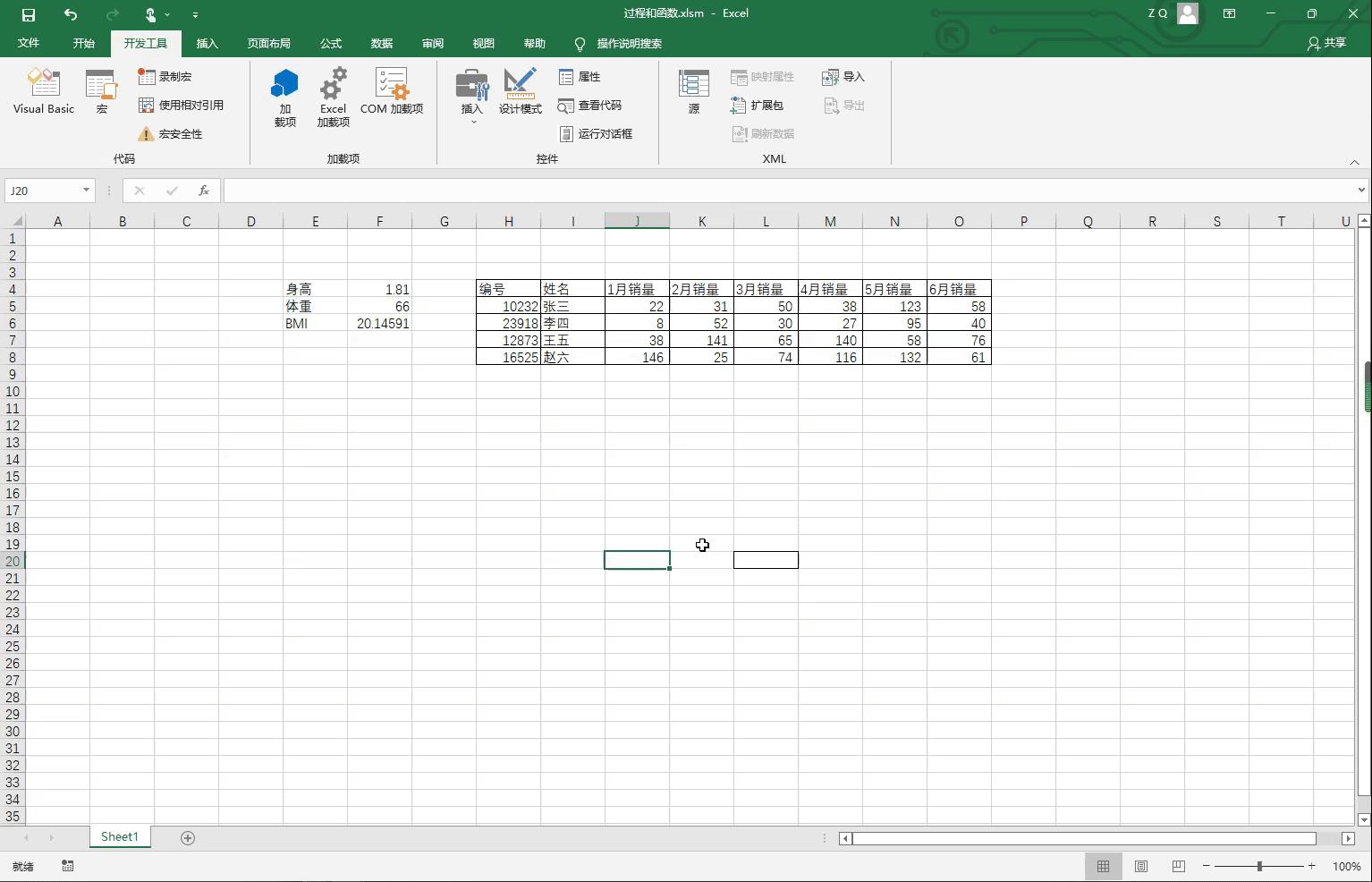Enable 运行对话框 run dialog

click(x=597, y=133)
